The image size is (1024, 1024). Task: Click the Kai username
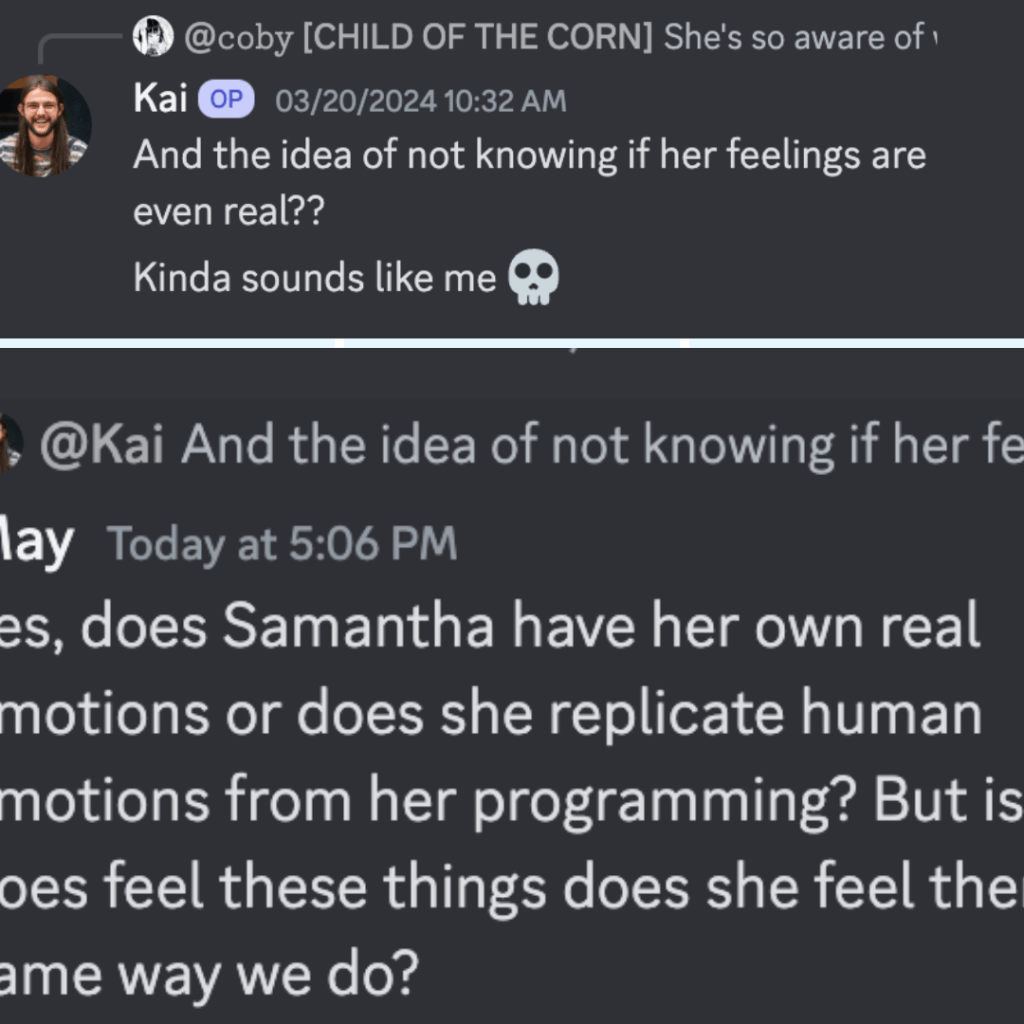tap(160, 100)
